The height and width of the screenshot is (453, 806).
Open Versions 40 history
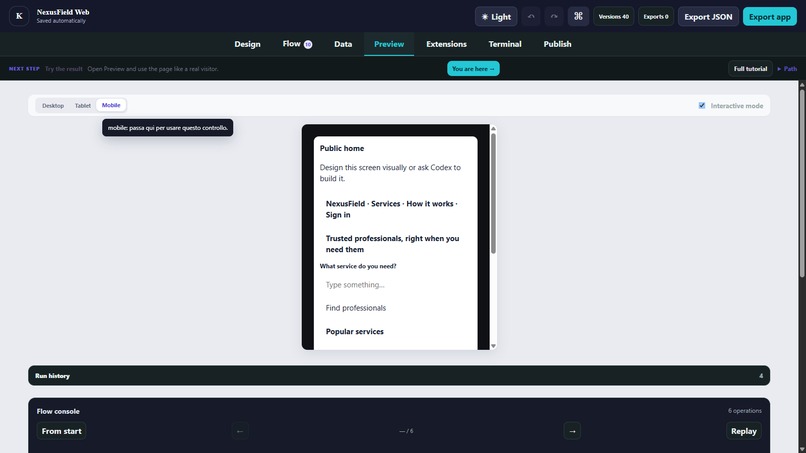tap(613, 16)
